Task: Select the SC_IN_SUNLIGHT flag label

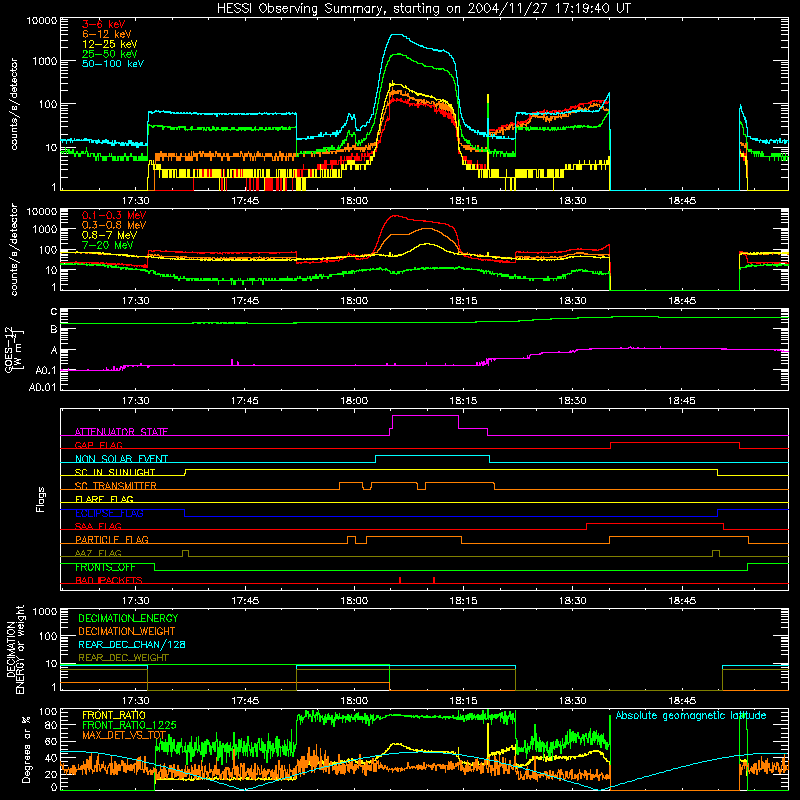Action: 115,472
